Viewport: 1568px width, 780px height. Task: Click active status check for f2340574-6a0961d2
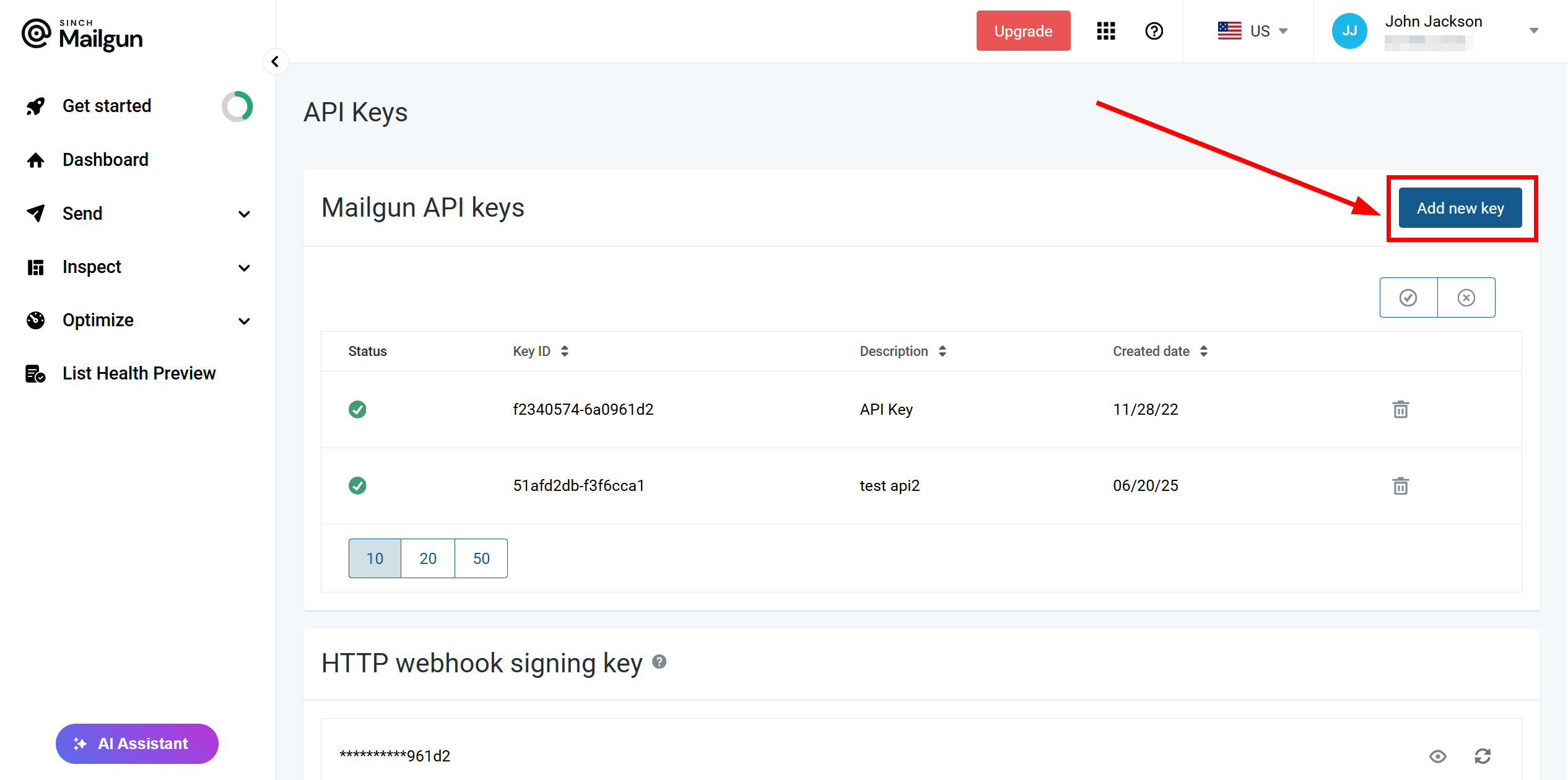click(x=357, y=409)
